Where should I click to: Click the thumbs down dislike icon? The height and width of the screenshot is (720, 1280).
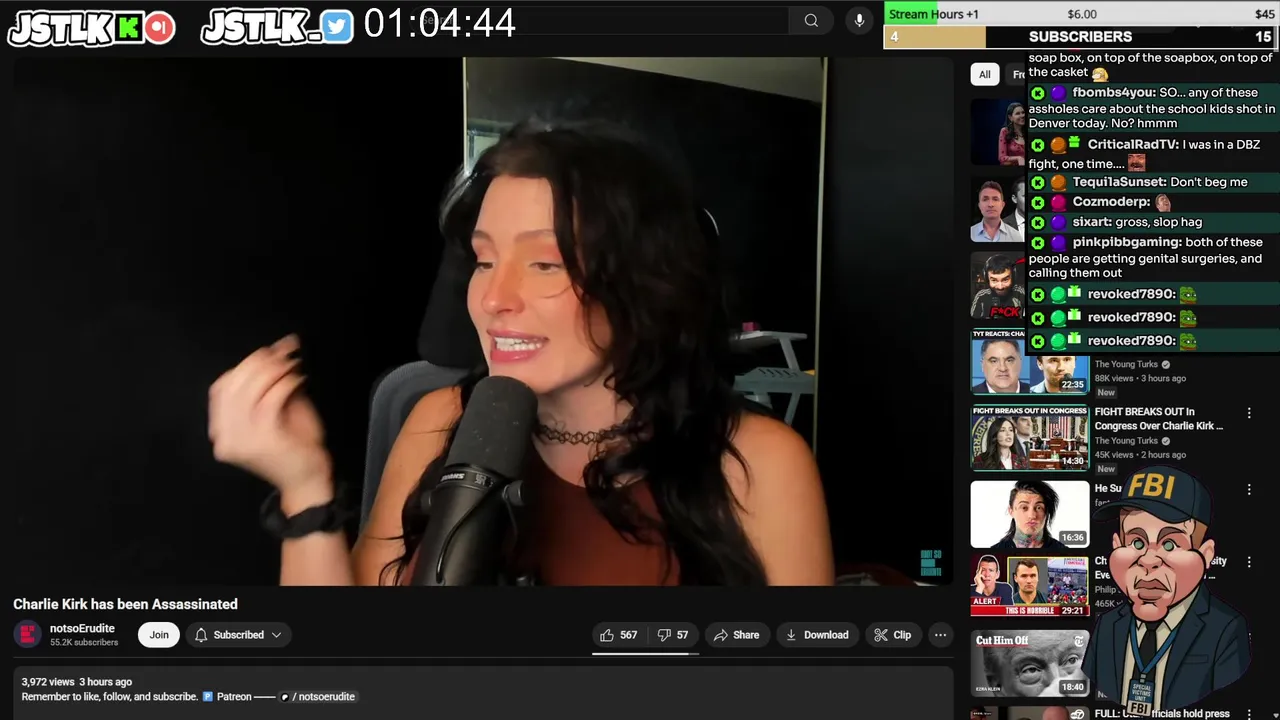[x=664, y=635]
